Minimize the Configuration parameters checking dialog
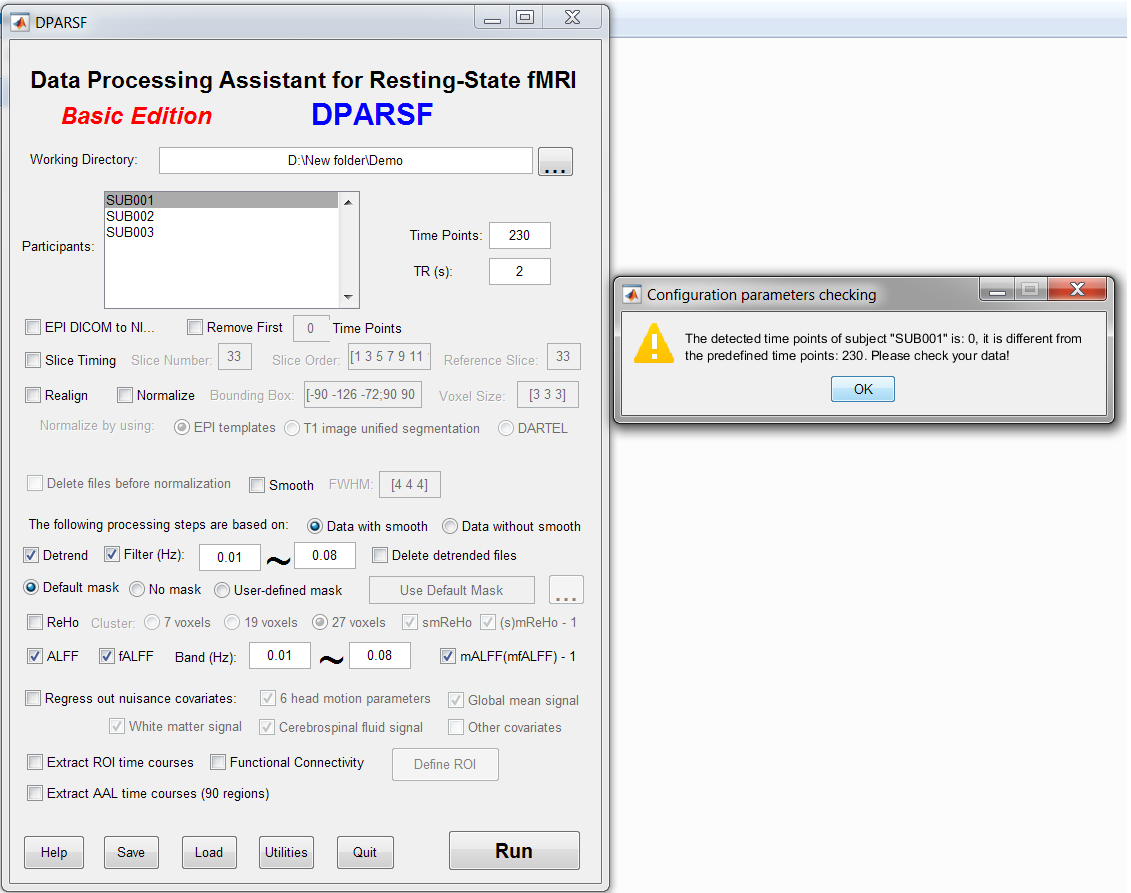This screenshot has width=1131, height=893. pos(998,289)
